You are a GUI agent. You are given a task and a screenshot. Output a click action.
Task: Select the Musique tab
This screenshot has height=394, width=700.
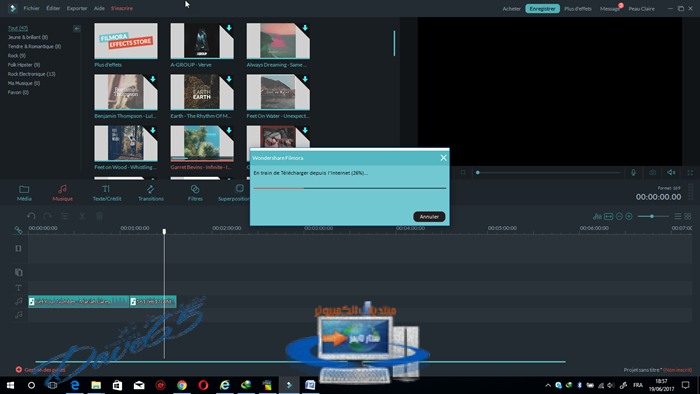[62, 193]
